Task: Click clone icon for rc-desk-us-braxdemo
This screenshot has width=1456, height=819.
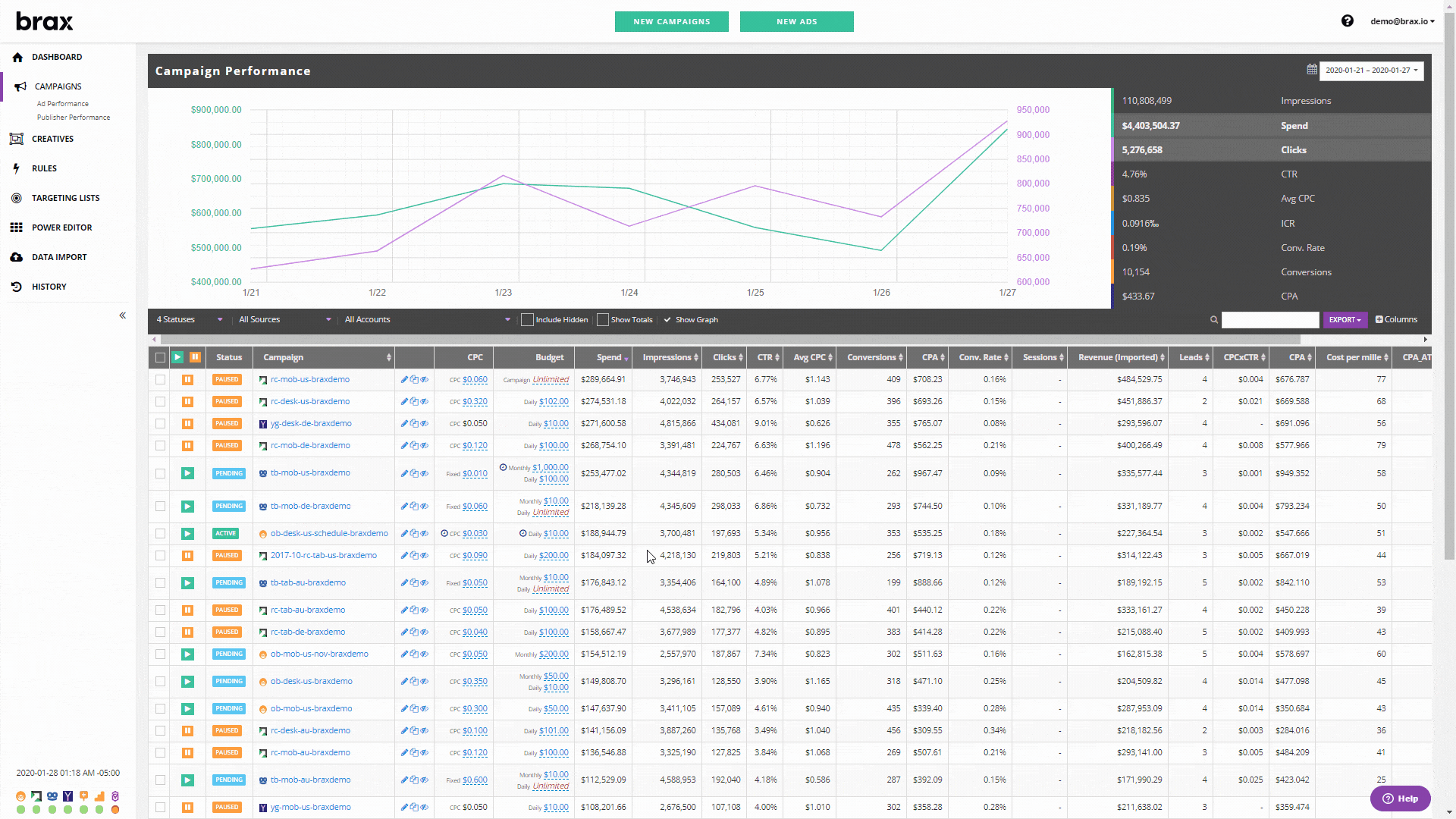Action: [414, 401]
